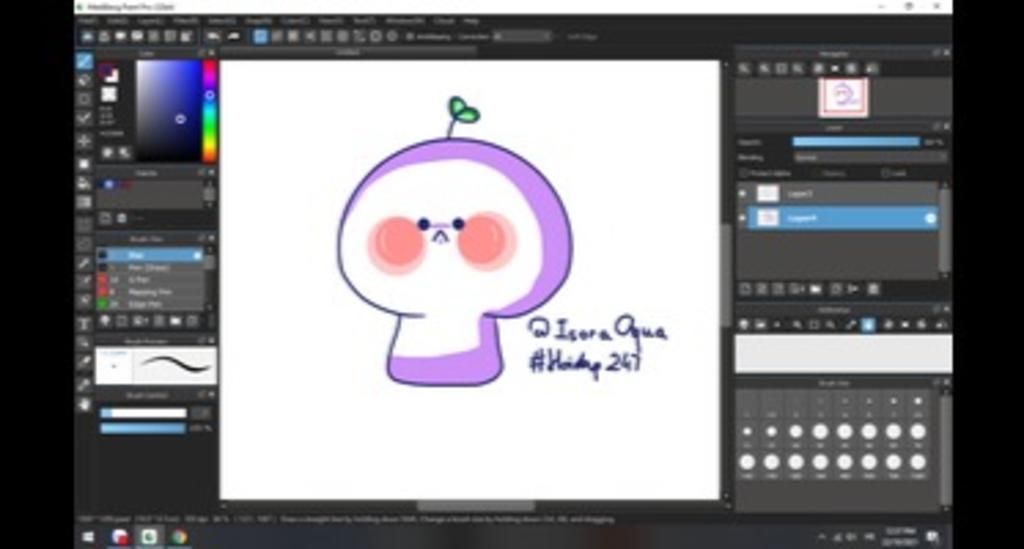The height and width of the screenshot is (549, 1024).
Task: Open the Windows Start menu
Action: click(88, 537)
